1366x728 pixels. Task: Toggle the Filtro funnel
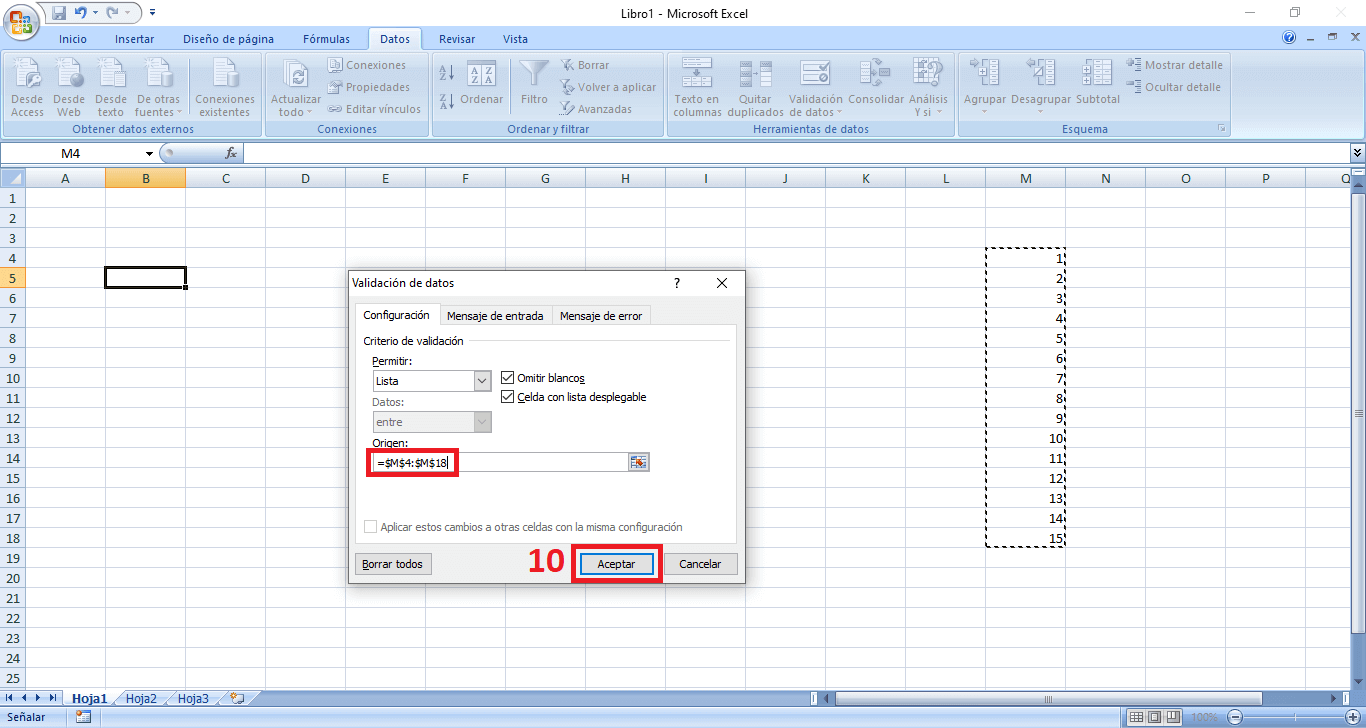[x=535, y=84]
